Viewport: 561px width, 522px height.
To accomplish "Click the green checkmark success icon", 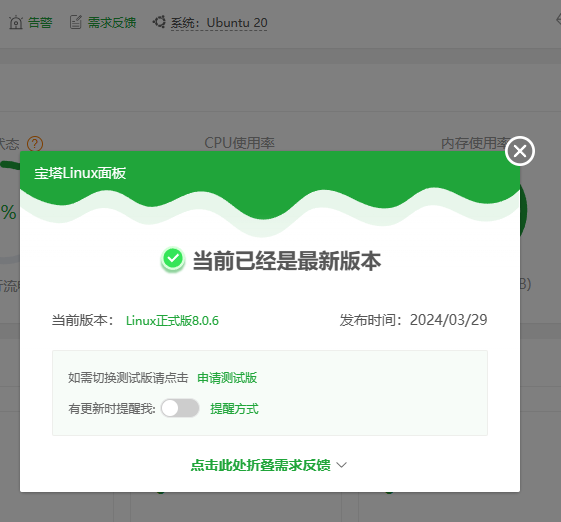I will 173,259.
